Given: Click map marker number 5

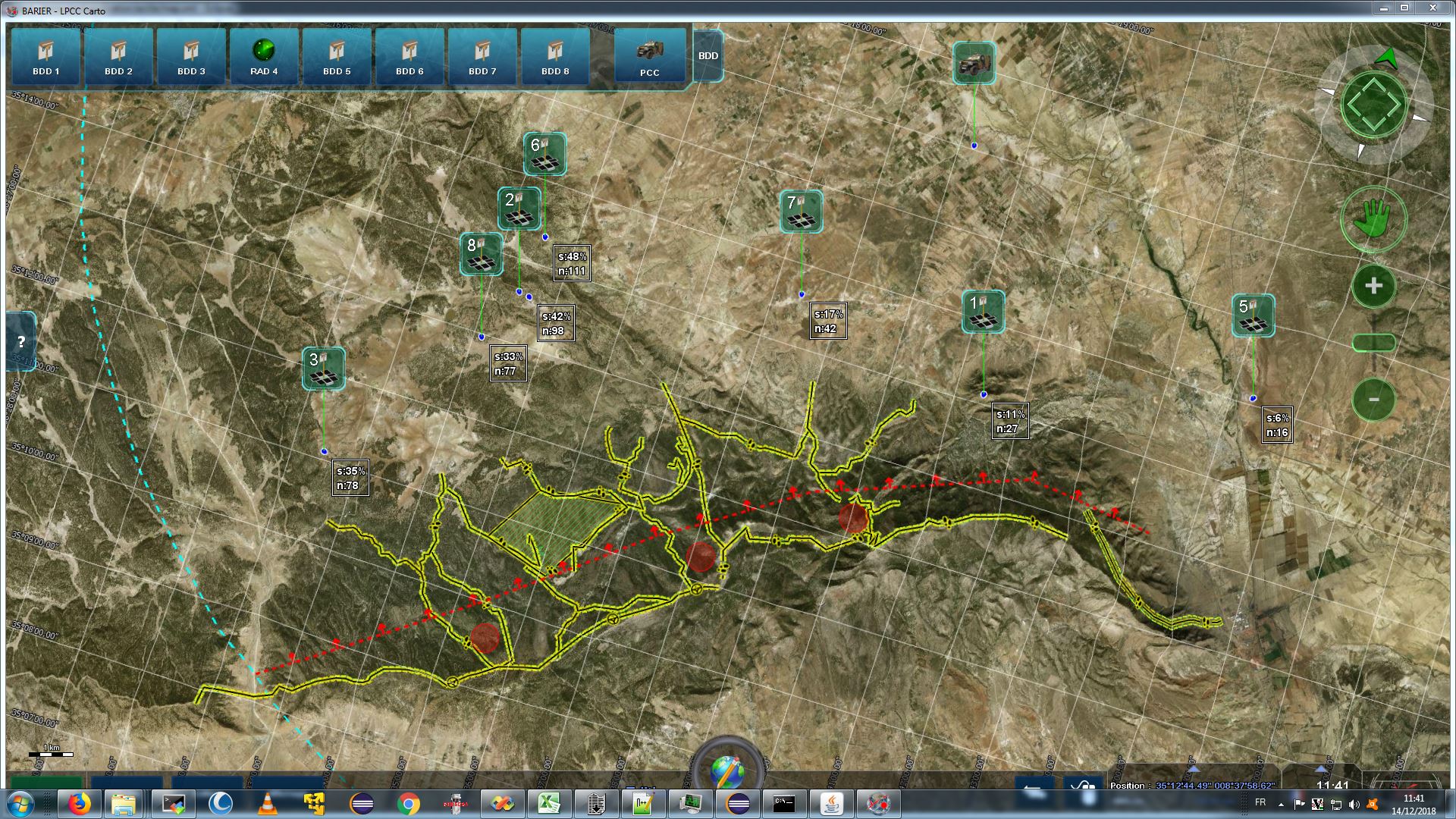Looking at the screenshot, I should point(1253,315).
